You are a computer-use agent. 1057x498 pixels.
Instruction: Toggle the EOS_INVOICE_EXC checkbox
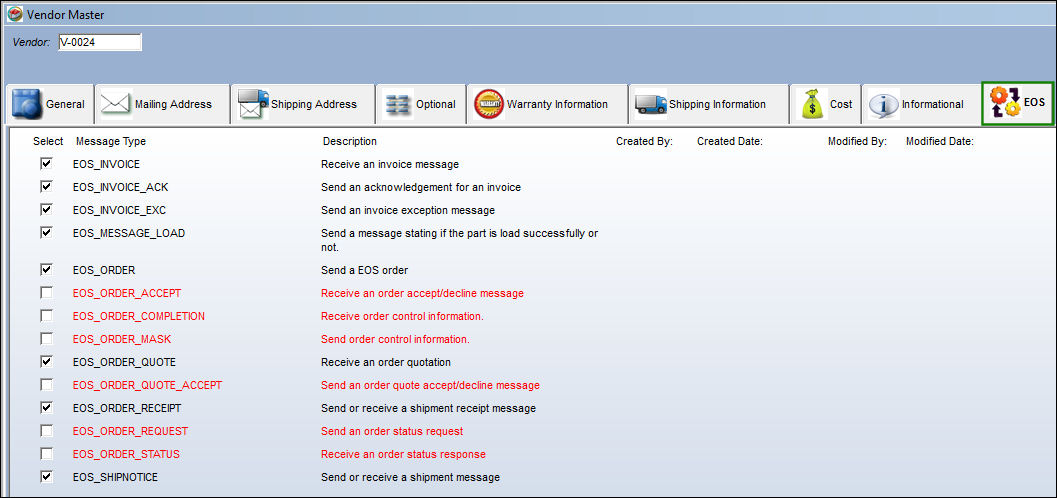[47, 210]
